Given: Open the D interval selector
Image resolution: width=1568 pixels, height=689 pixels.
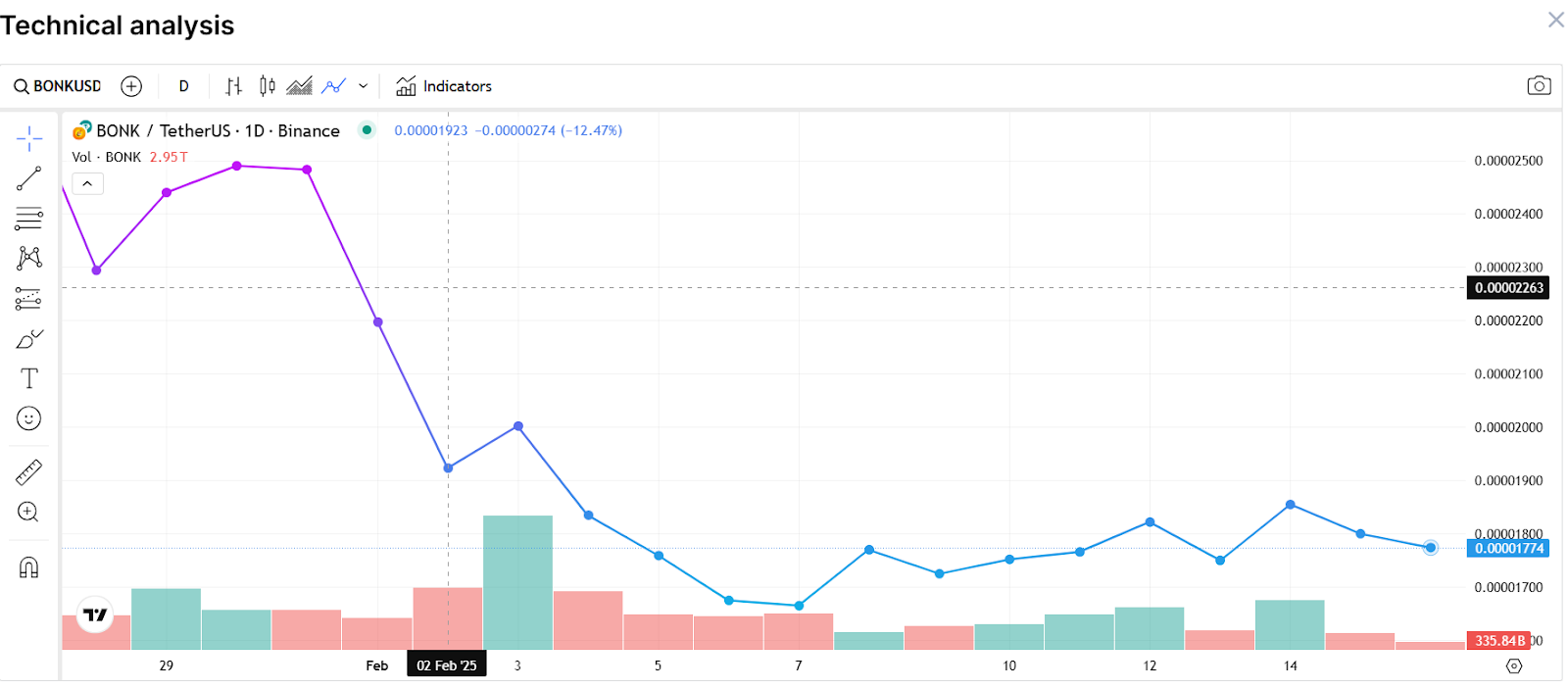Looking at the screenshot, I should pyautogui.click(x=183, y=86).
